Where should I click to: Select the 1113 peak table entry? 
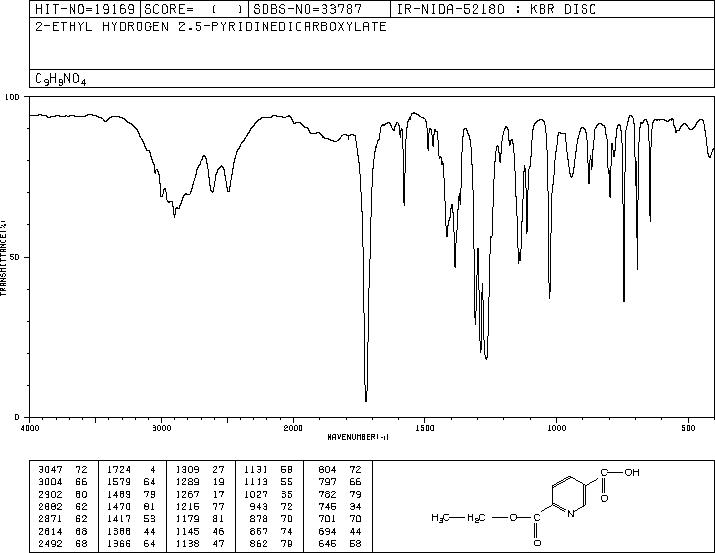tap(269, 482)
